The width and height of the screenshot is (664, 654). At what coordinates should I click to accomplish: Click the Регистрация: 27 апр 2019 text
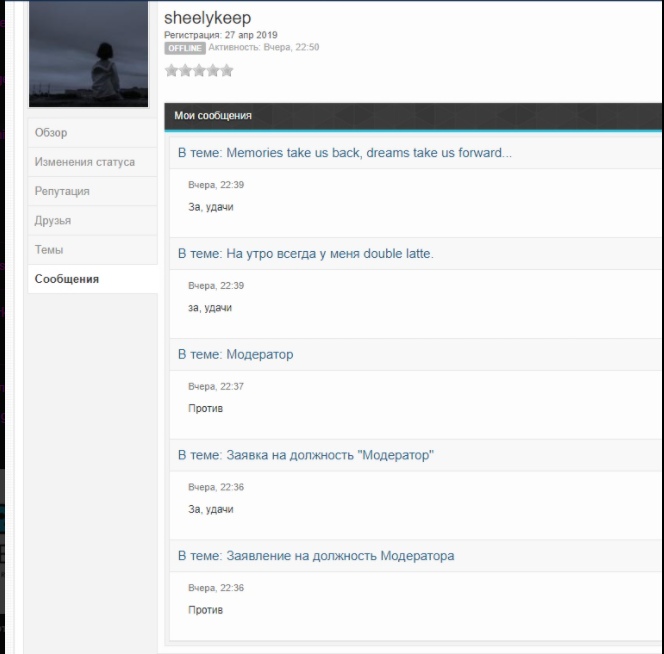pyautogui.click(x=221, y=35)
